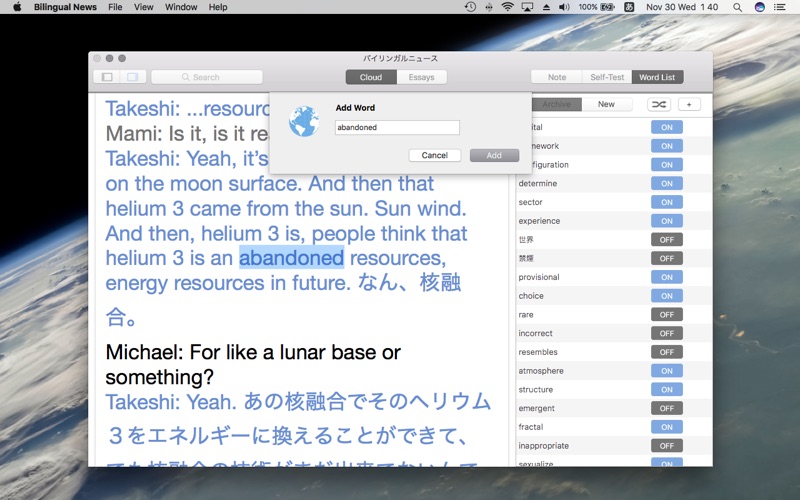Select the Self-Test tab
800x500 pixels.
click(x=607, y=77)
